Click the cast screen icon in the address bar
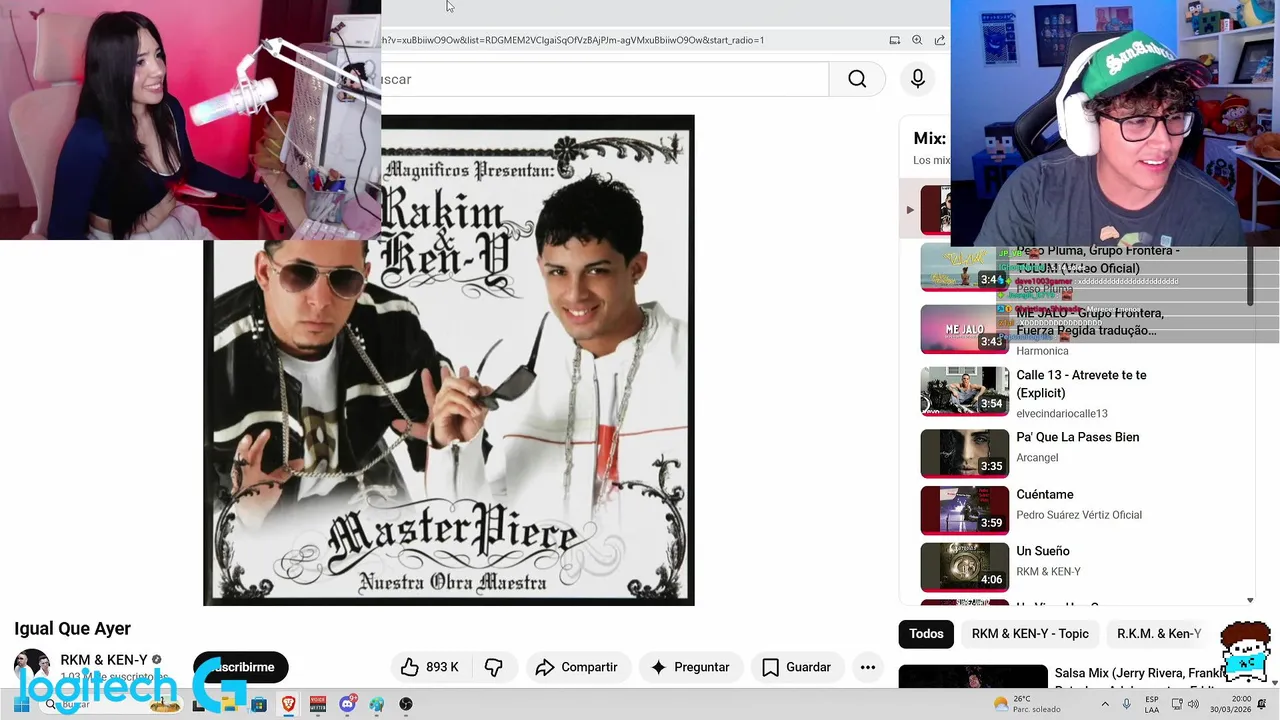 pyautogui.click(x=895, y=40)
